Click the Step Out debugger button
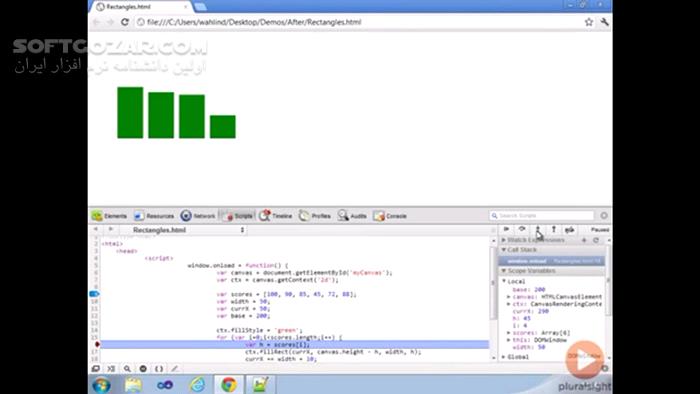 (554, 229)
